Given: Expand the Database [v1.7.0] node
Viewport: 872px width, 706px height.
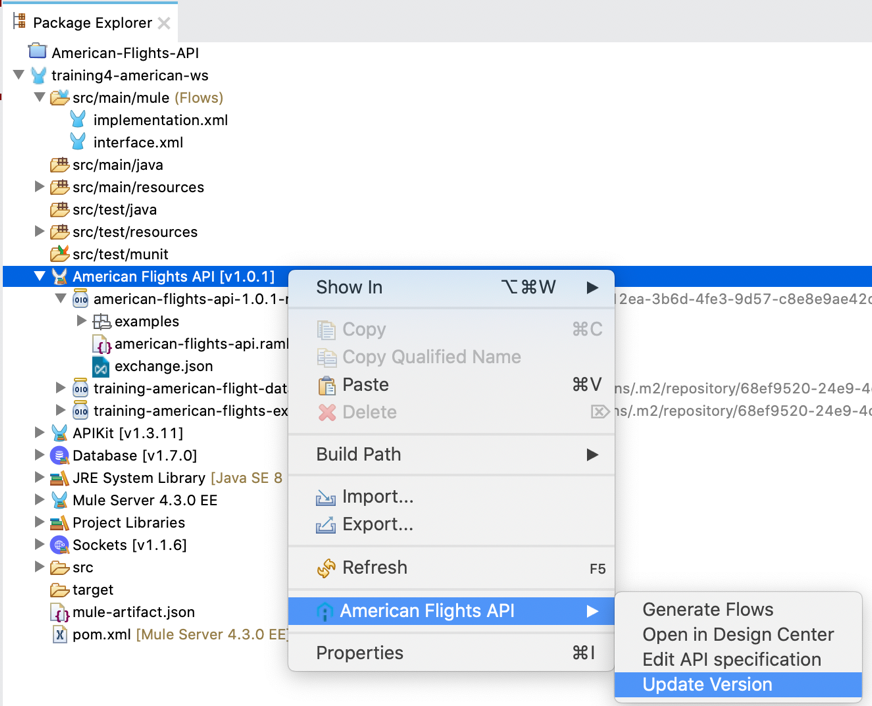Looking at the screenshot, I should tap(39, 454).
